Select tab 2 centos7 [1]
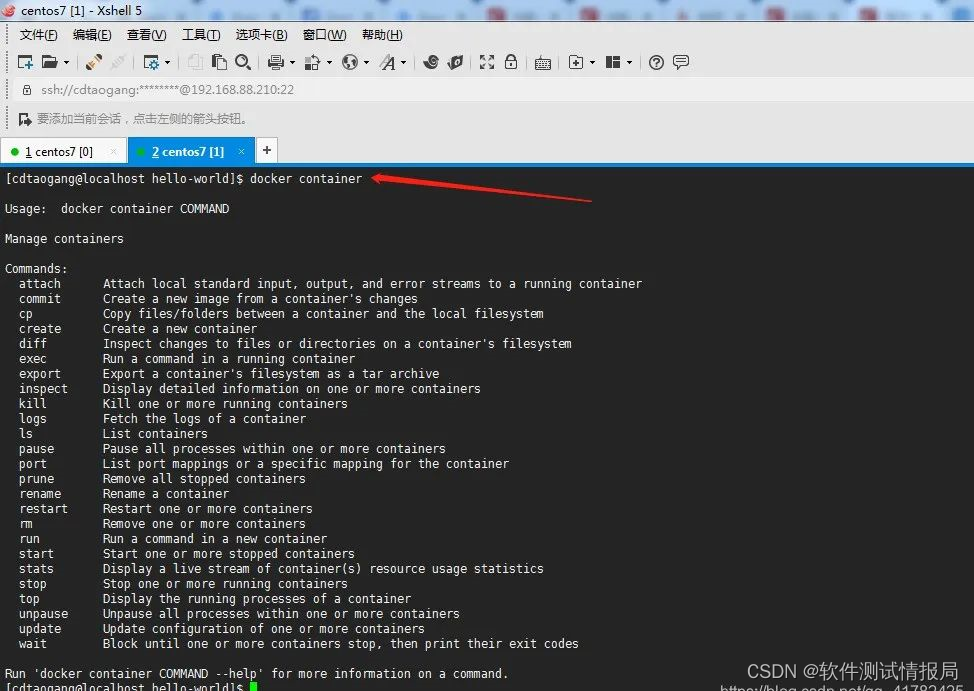Viewport: 974px width, 691px height. pyautogui.click(x=188, y=152)
